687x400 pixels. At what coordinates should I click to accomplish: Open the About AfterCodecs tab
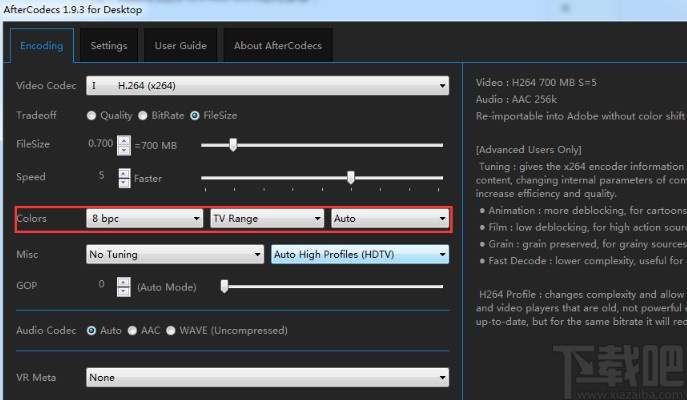[x=278, y=46]
